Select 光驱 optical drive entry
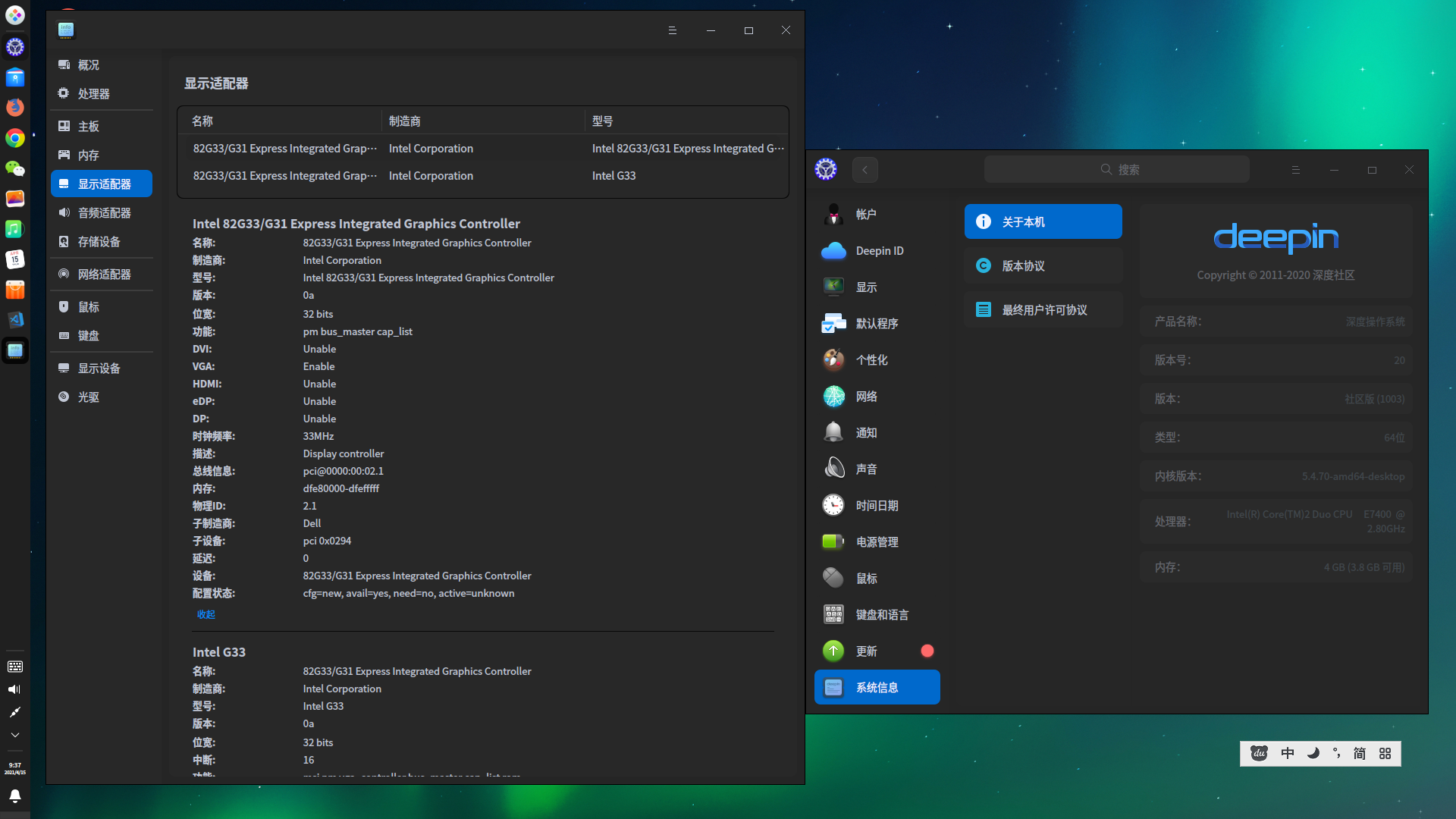The height and width of the screenshot is (819, 1456). 88,397
